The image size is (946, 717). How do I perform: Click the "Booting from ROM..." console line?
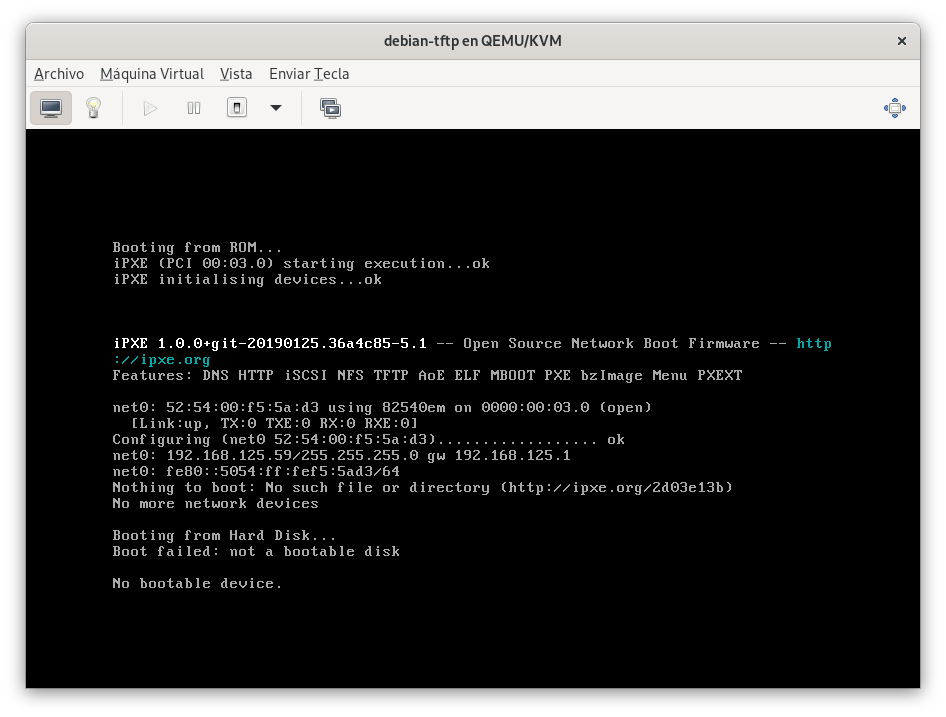(197, 247)
